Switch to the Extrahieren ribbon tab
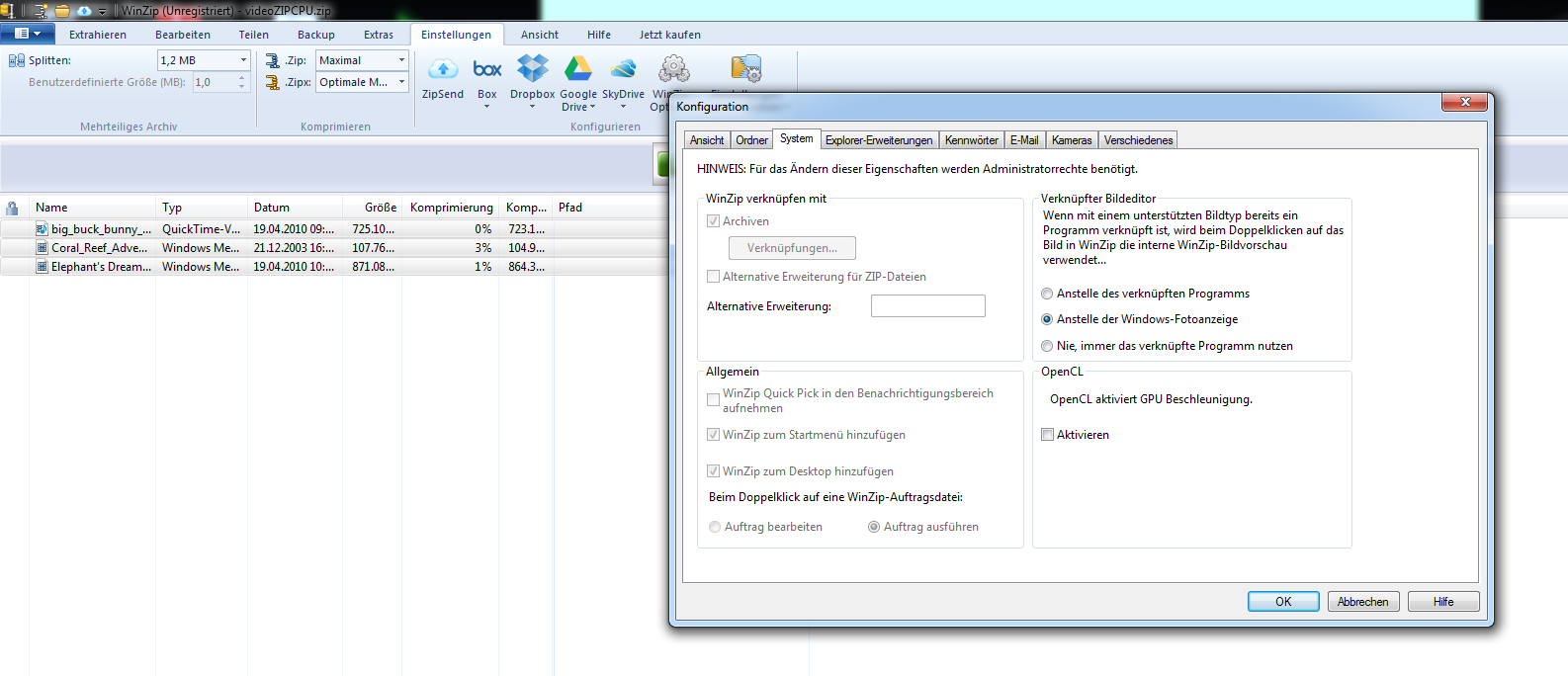Screen dimensions: 1568x676 tap(98, 35)
